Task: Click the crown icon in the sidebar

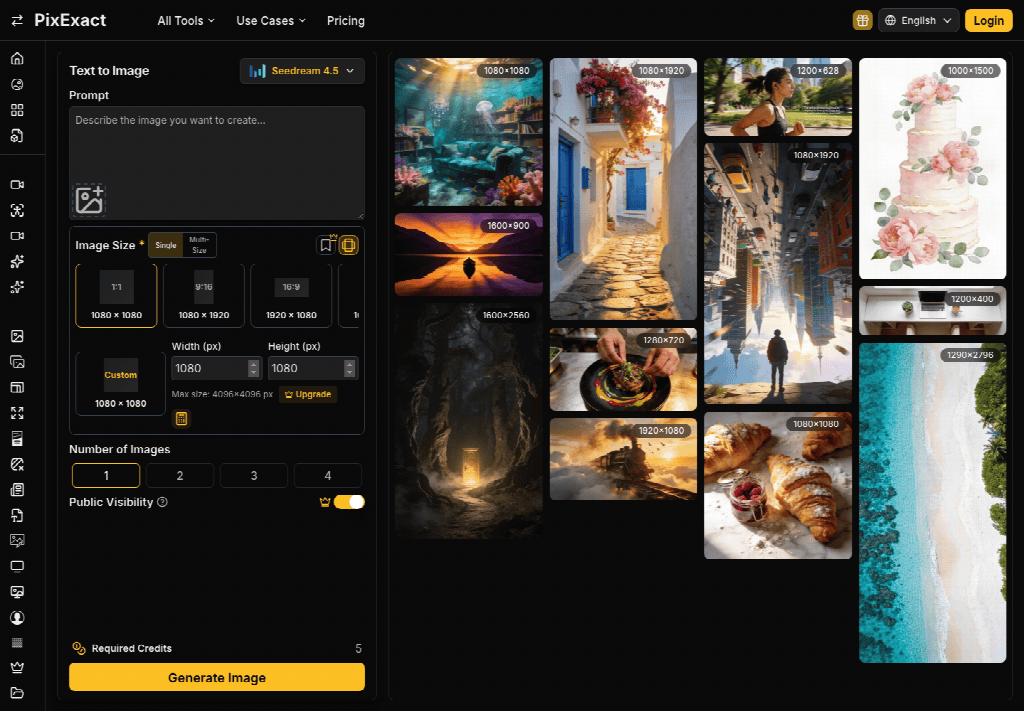Action: pos(17,667)
